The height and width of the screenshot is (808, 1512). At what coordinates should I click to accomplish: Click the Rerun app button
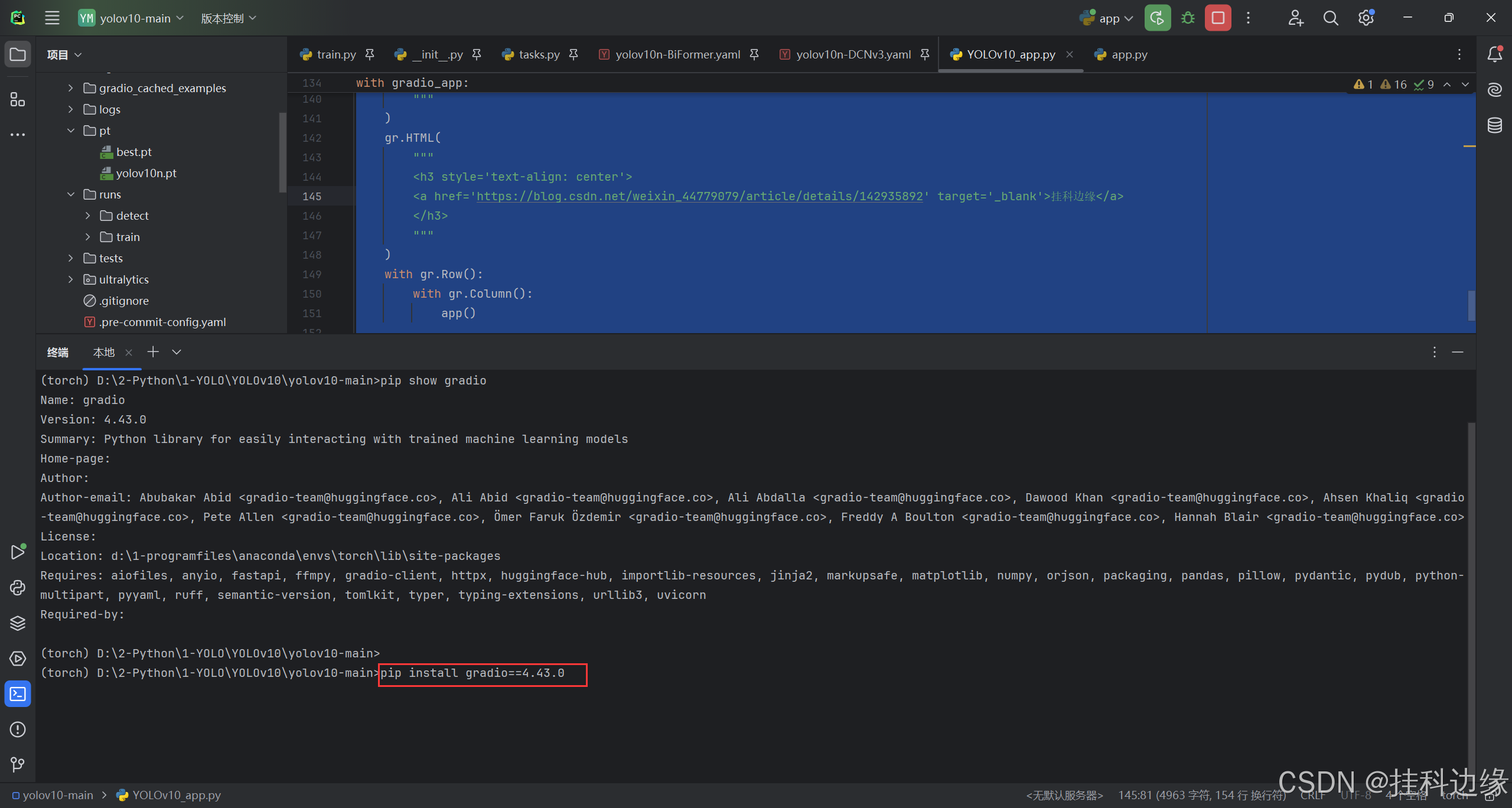[1157, 18]
